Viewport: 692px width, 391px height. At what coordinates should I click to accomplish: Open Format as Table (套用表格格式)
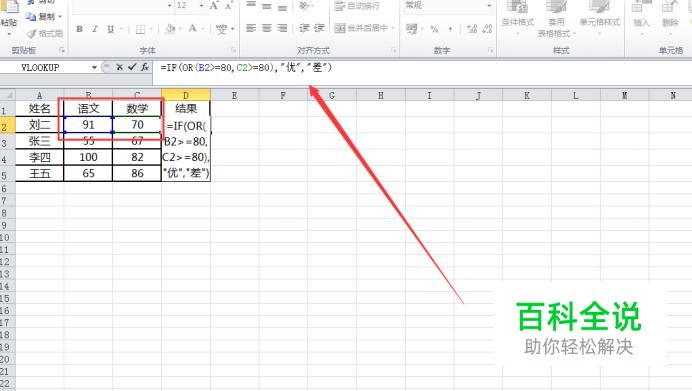(556, 19)
